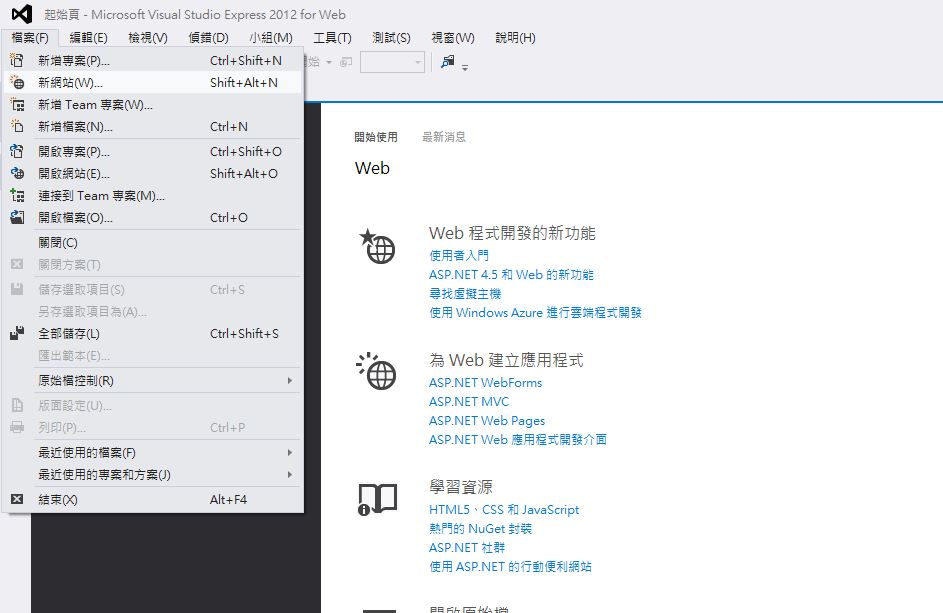Expand the 最近使用的檔案(F) submenu
This screenshot has height=613, width=943.
pyautogui.click(x=289, y=452)
